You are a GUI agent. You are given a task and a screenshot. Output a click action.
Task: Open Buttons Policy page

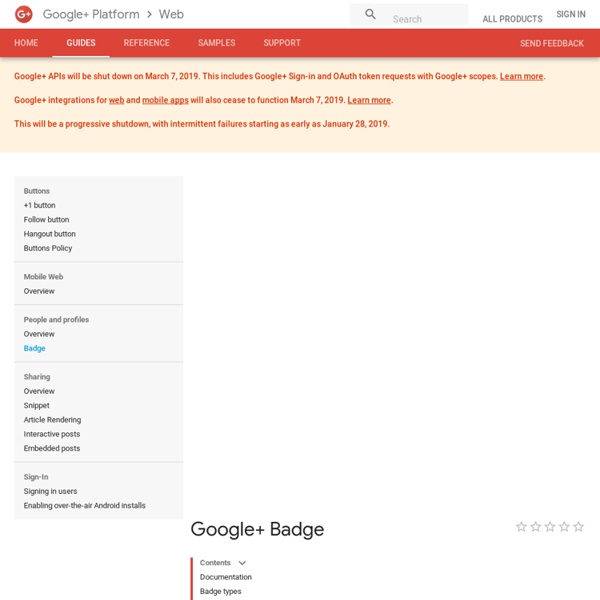(47, 248)
